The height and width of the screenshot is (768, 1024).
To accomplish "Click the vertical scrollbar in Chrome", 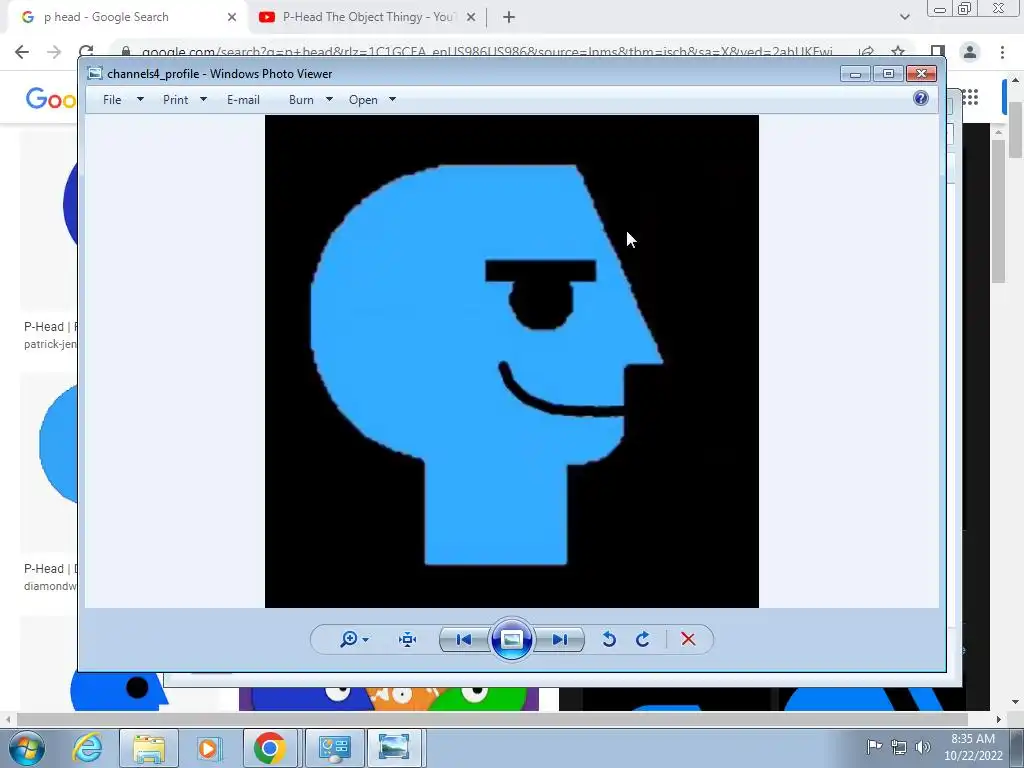I will [x=1016, y=131].
